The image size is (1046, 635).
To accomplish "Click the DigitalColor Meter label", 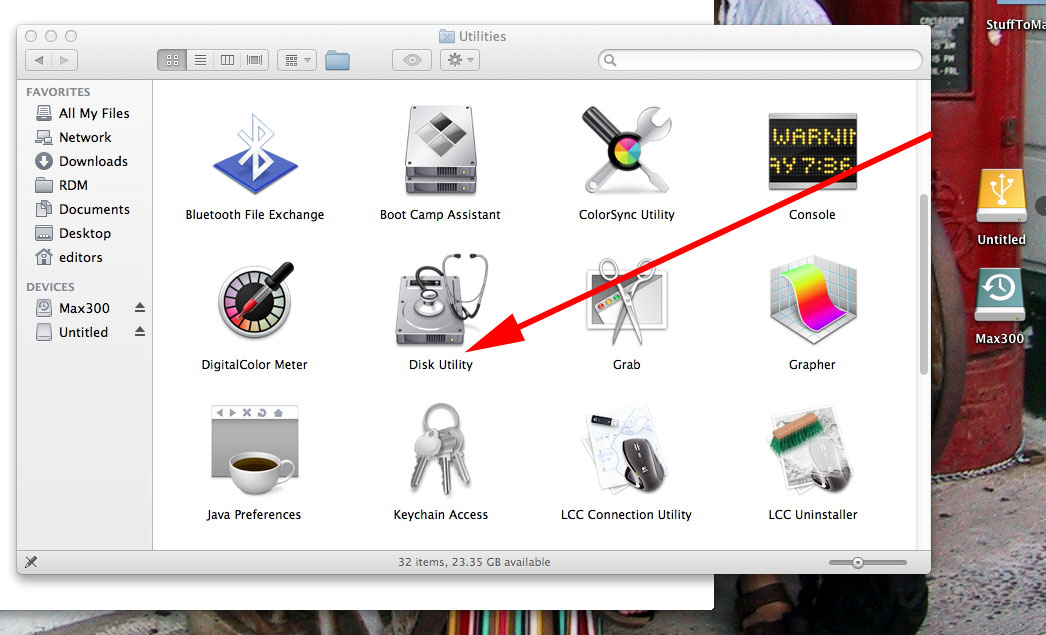I will coord(255,365).
